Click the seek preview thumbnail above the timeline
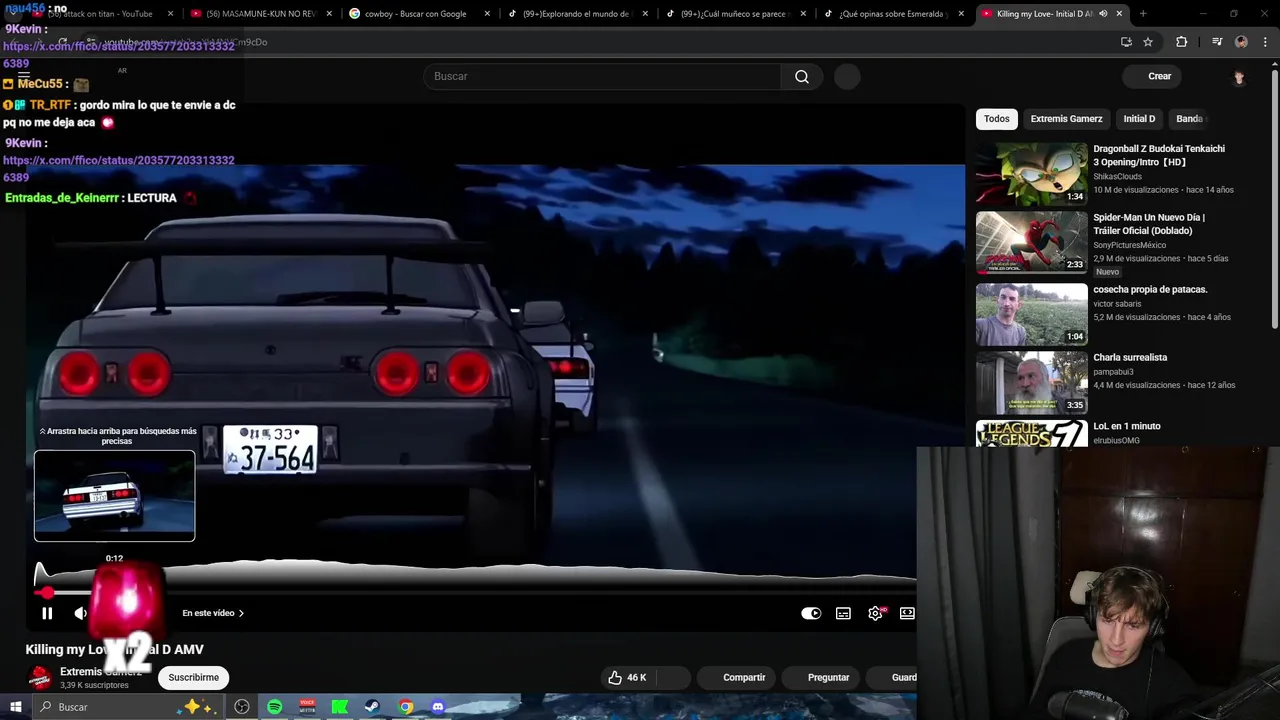 click(115, 496)
